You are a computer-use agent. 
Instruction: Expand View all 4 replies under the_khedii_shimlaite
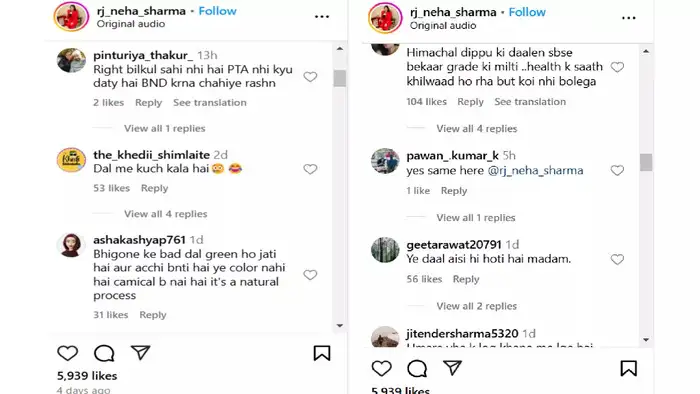[166, 214]
